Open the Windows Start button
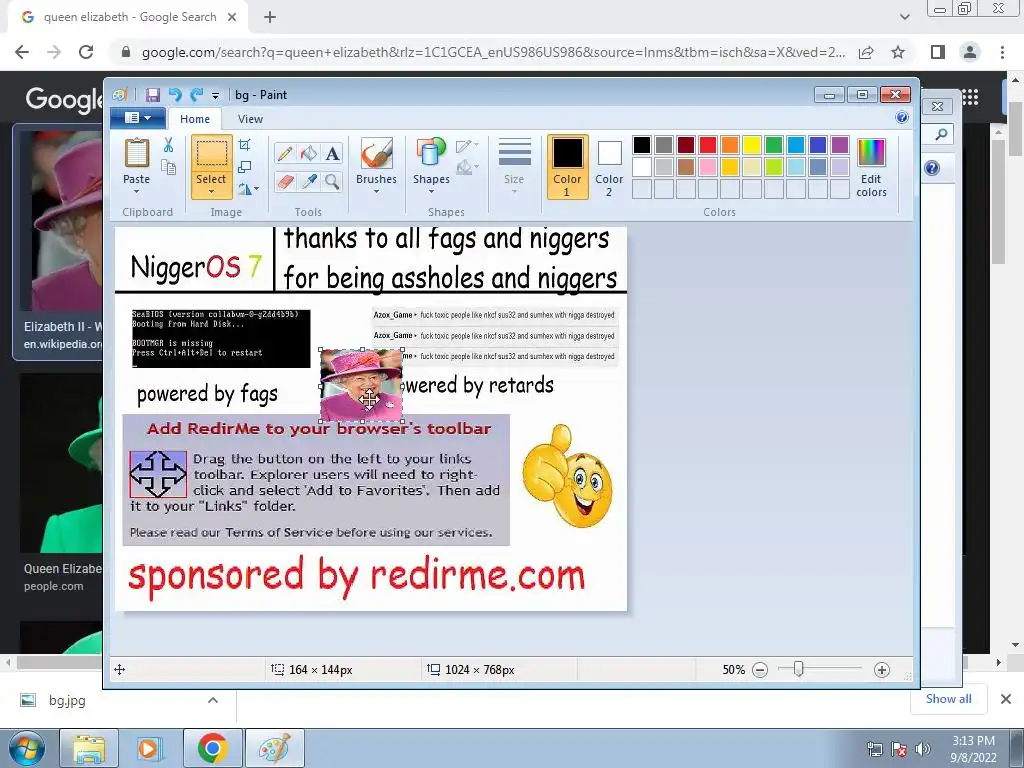The image size is (1024, 768). tap(27, 748)
